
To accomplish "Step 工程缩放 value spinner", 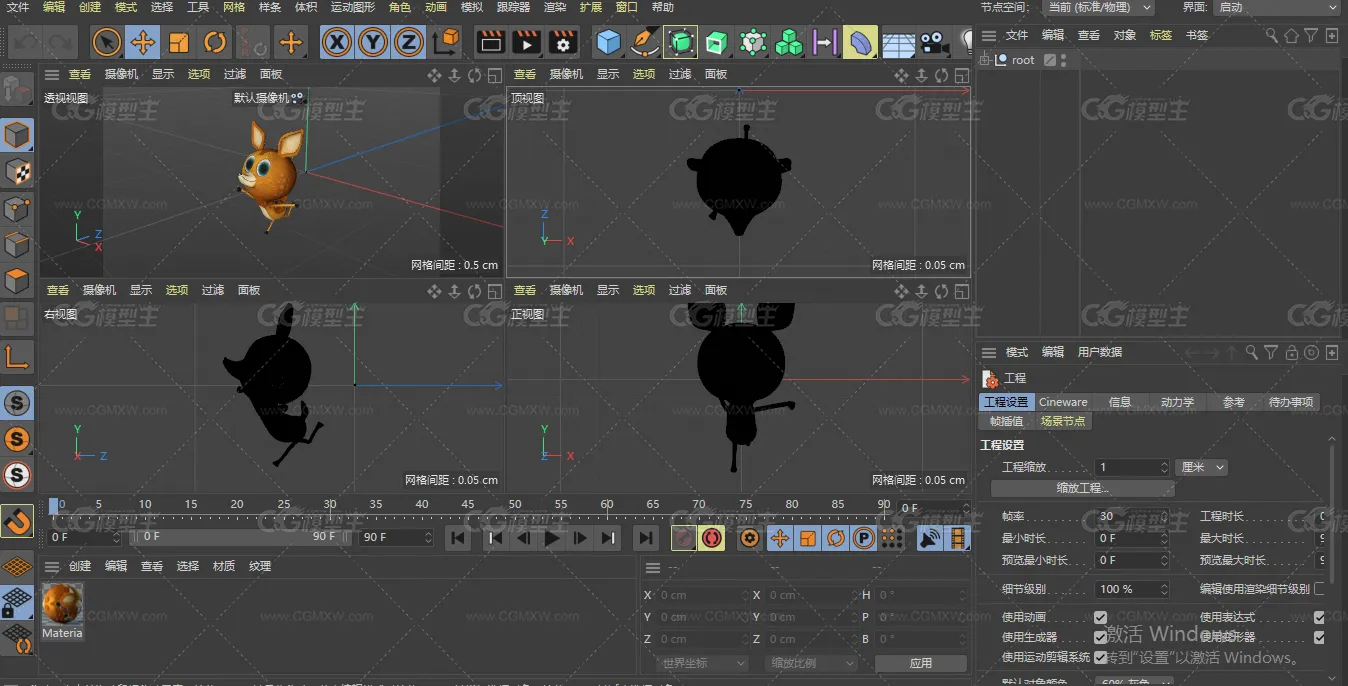I will point(1164,467).
